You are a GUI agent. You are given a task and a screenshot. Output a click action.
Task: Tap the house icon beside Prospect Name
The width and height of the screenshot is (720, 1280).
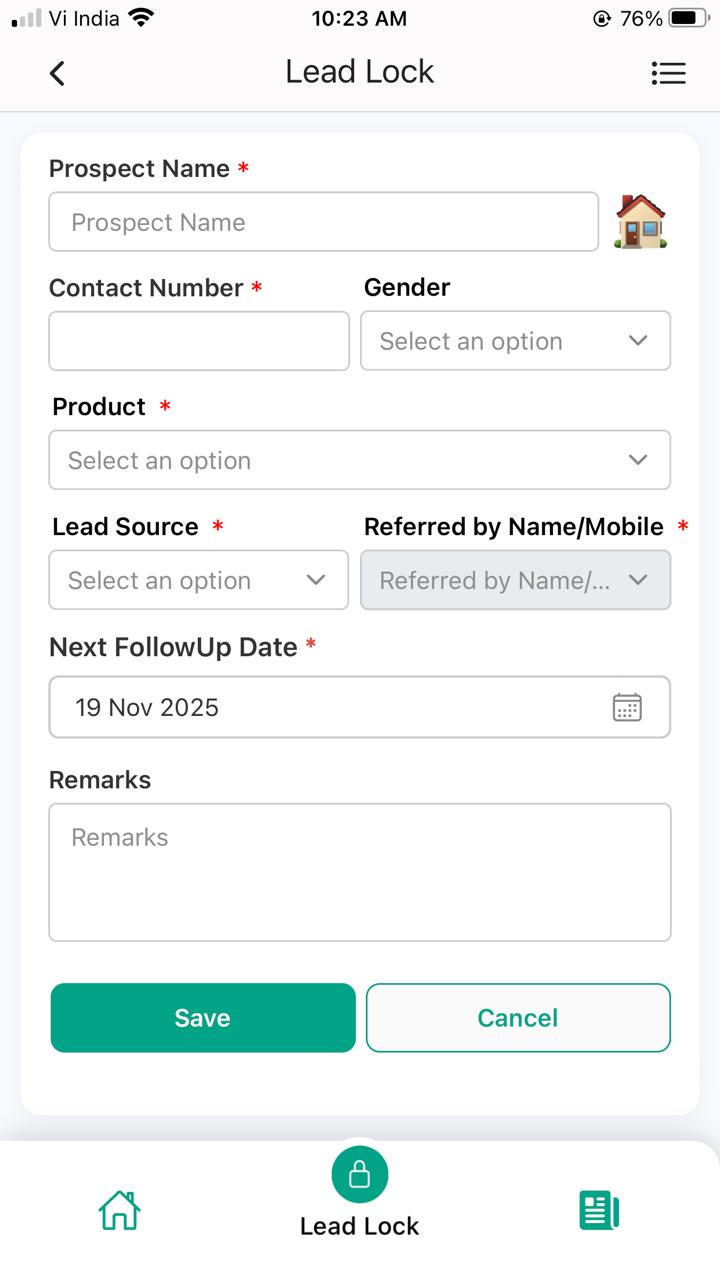point(641,221)
